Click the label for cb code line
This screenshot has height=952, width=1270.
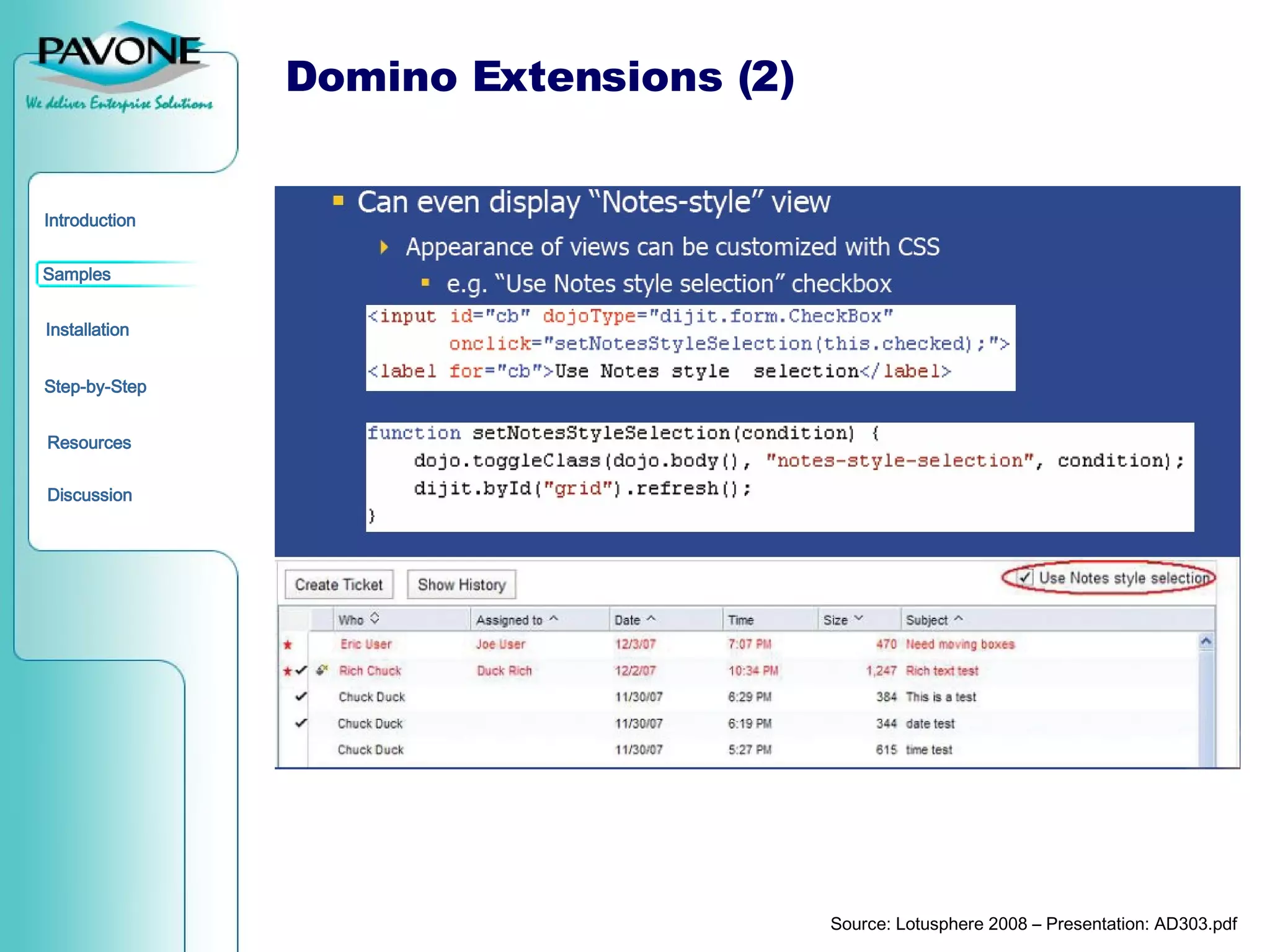click(659, 371)
